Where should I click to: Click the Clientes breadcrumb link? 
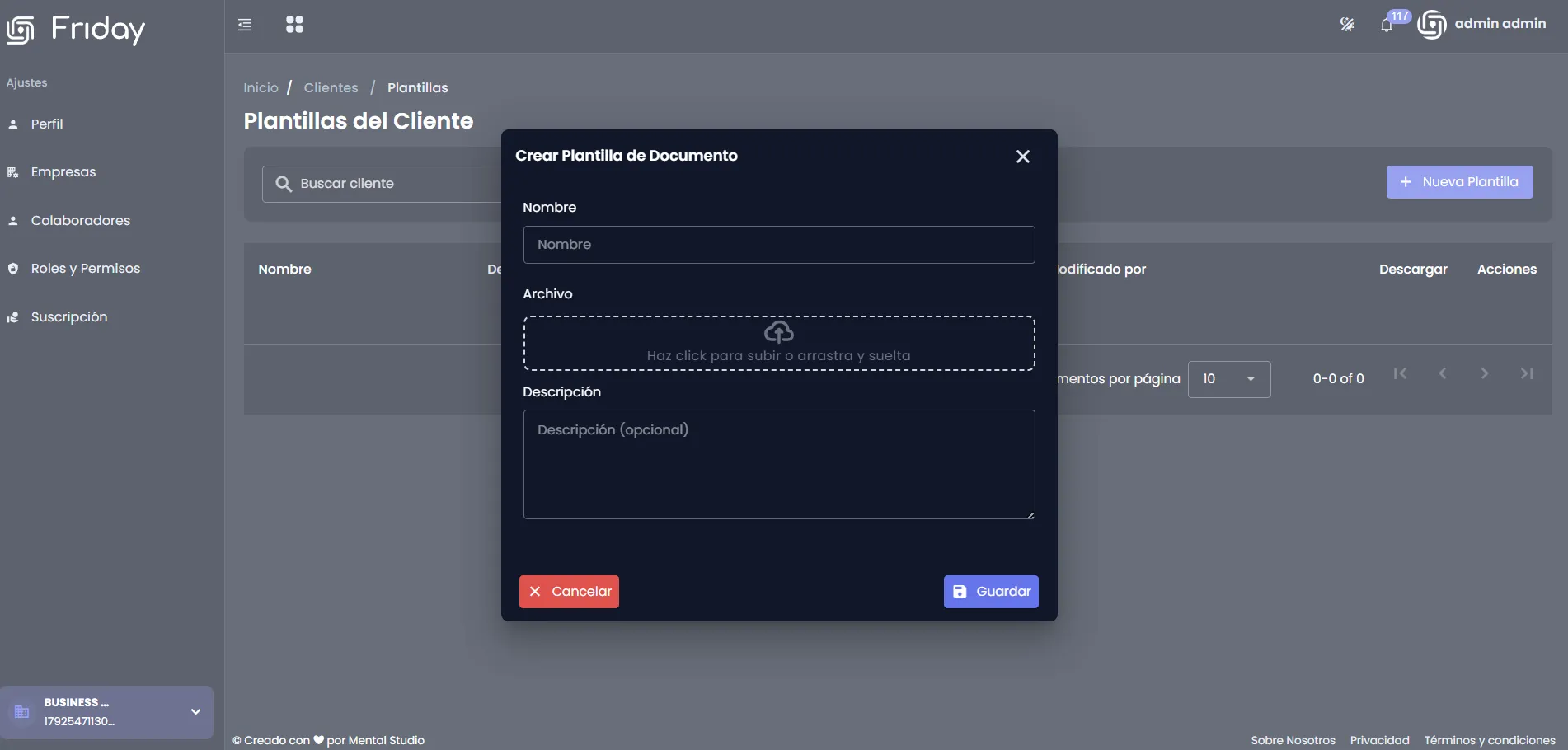pos(331,87)
